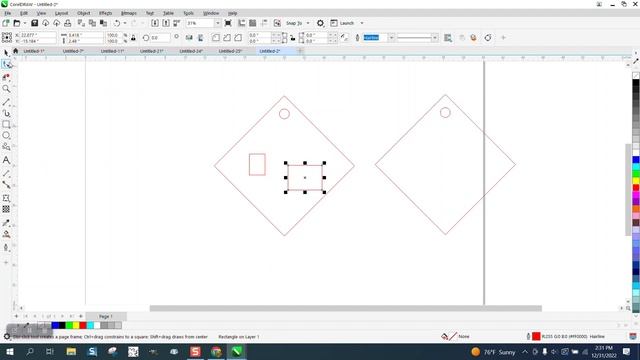The image size is (640, 360).
Task: Open the File menu
Action: click(8, 13)
